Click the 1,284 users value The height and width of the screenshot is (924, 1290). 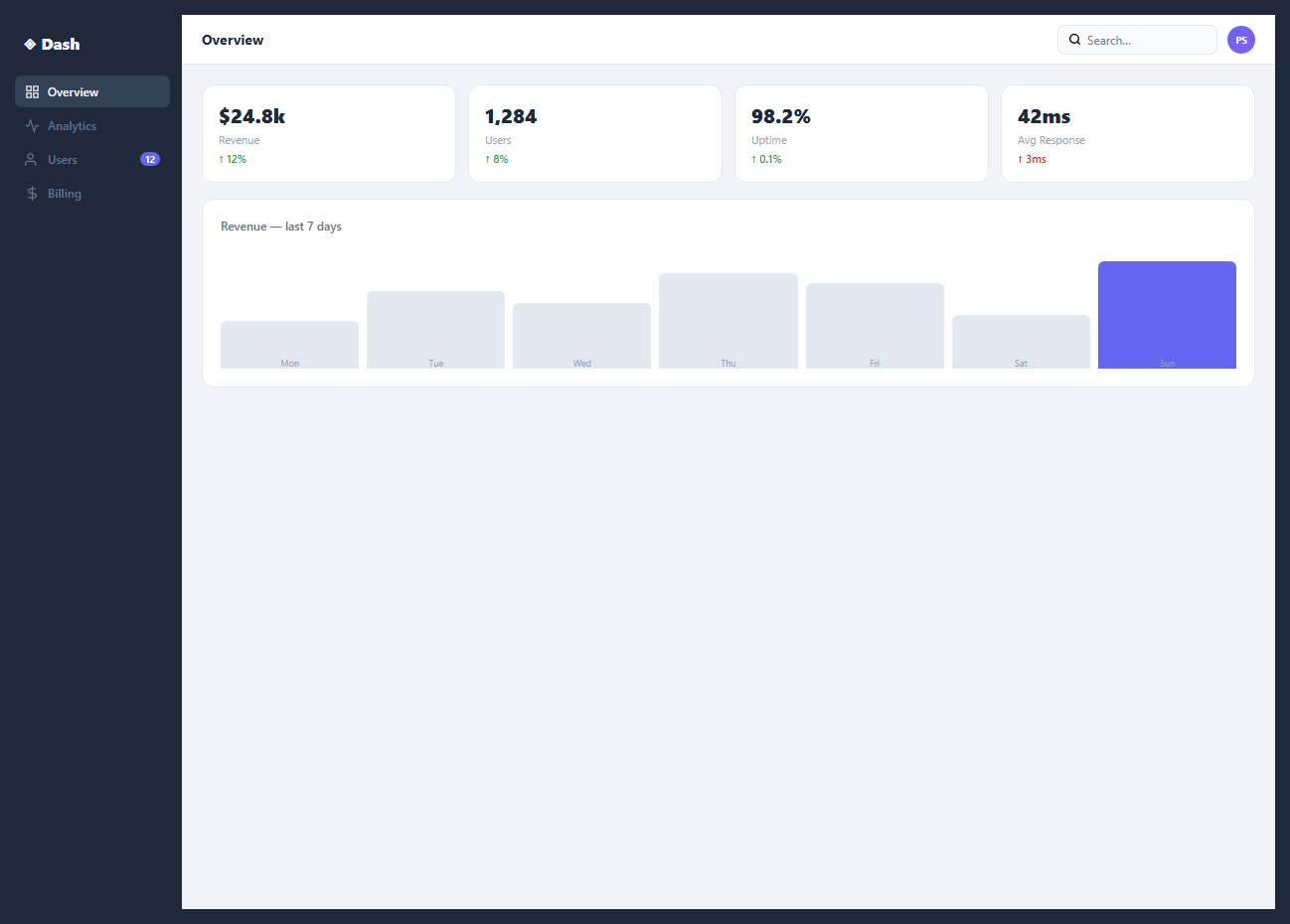pyautogui.click(x=511, y=116)
